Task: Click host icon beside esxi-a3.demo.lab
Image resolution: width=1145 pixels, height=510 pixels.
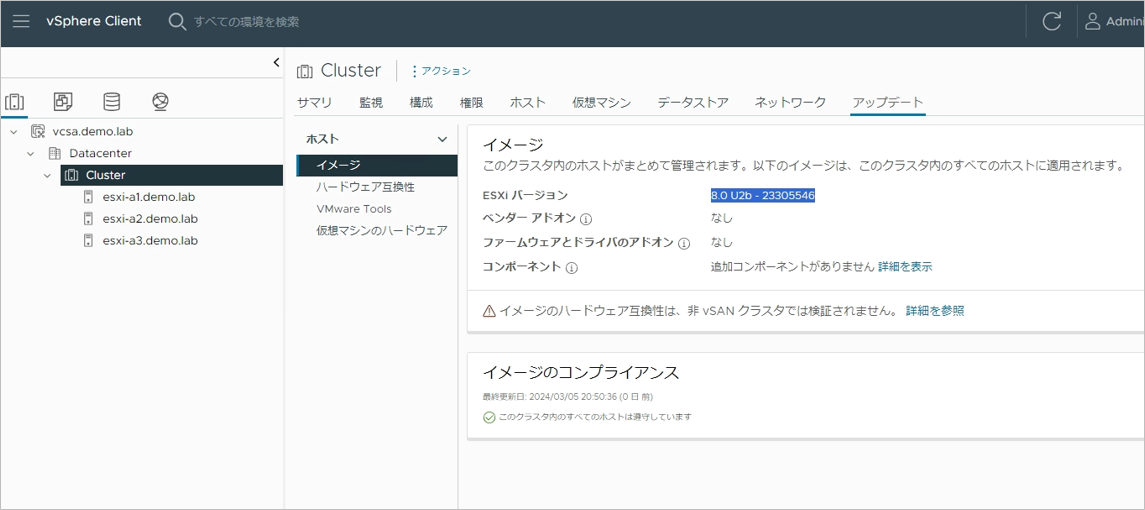Action: (x=88, y=240)
